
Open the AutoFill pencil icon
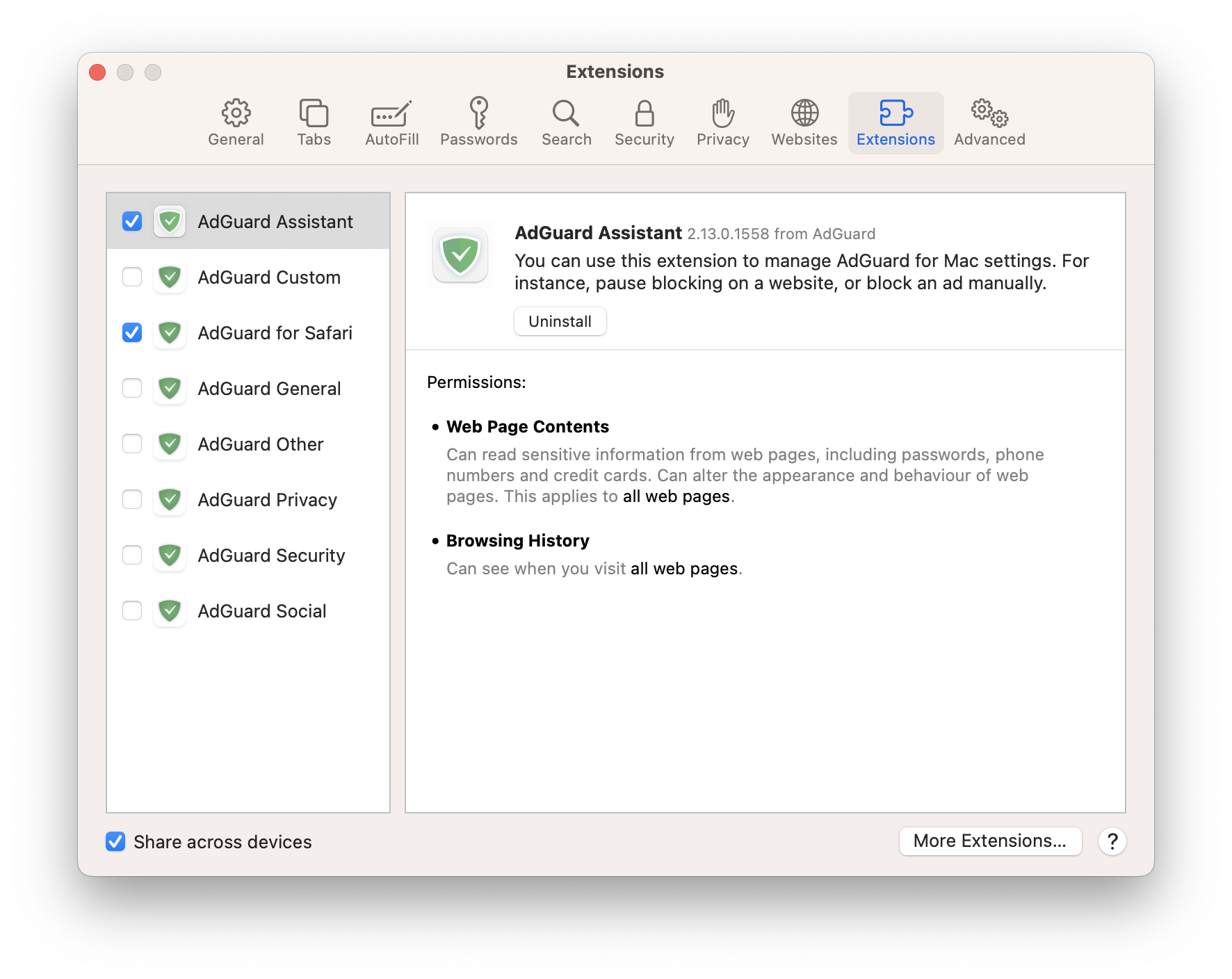391,113
